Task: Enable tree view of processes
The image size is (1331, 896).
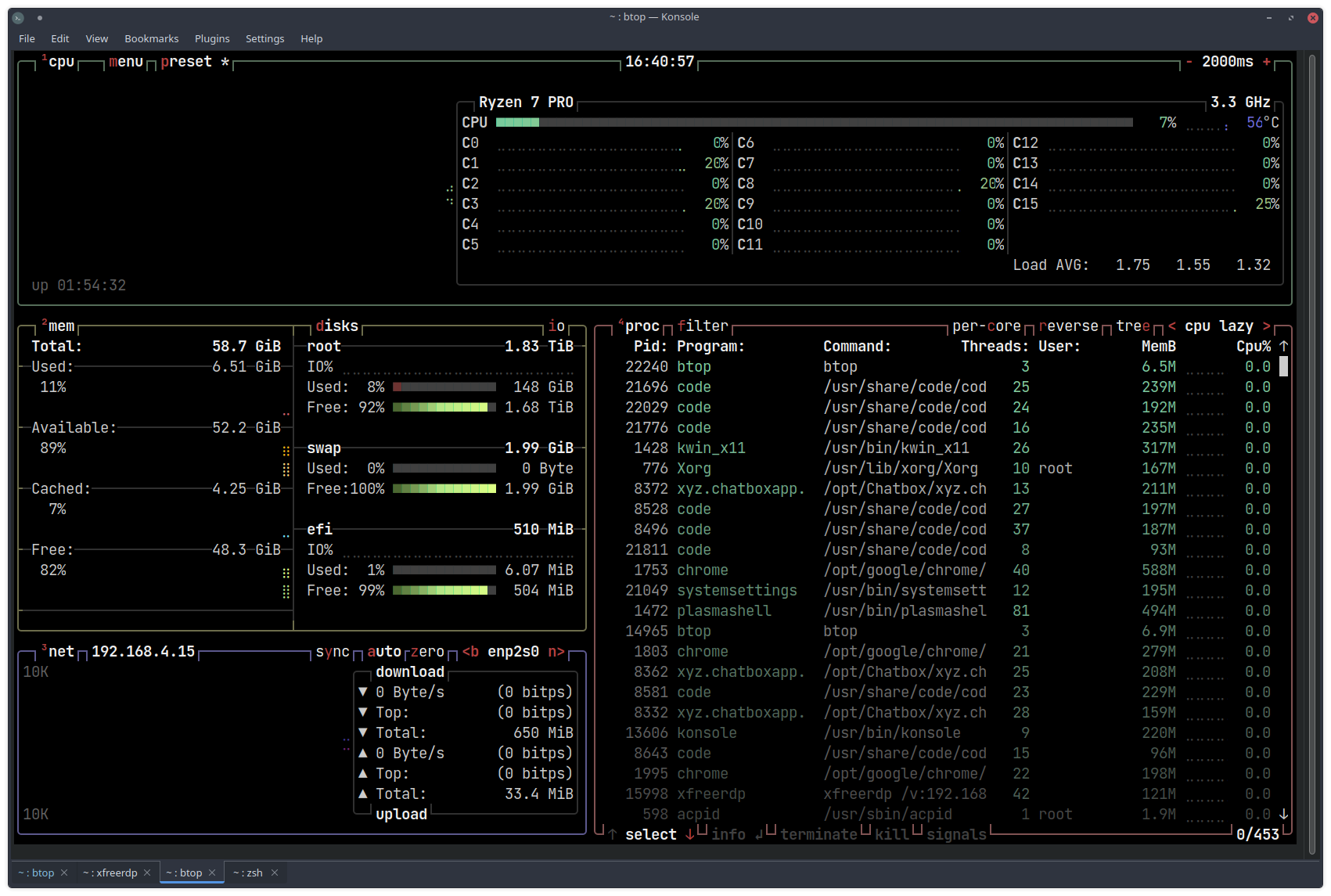Action: [1133, 326]
